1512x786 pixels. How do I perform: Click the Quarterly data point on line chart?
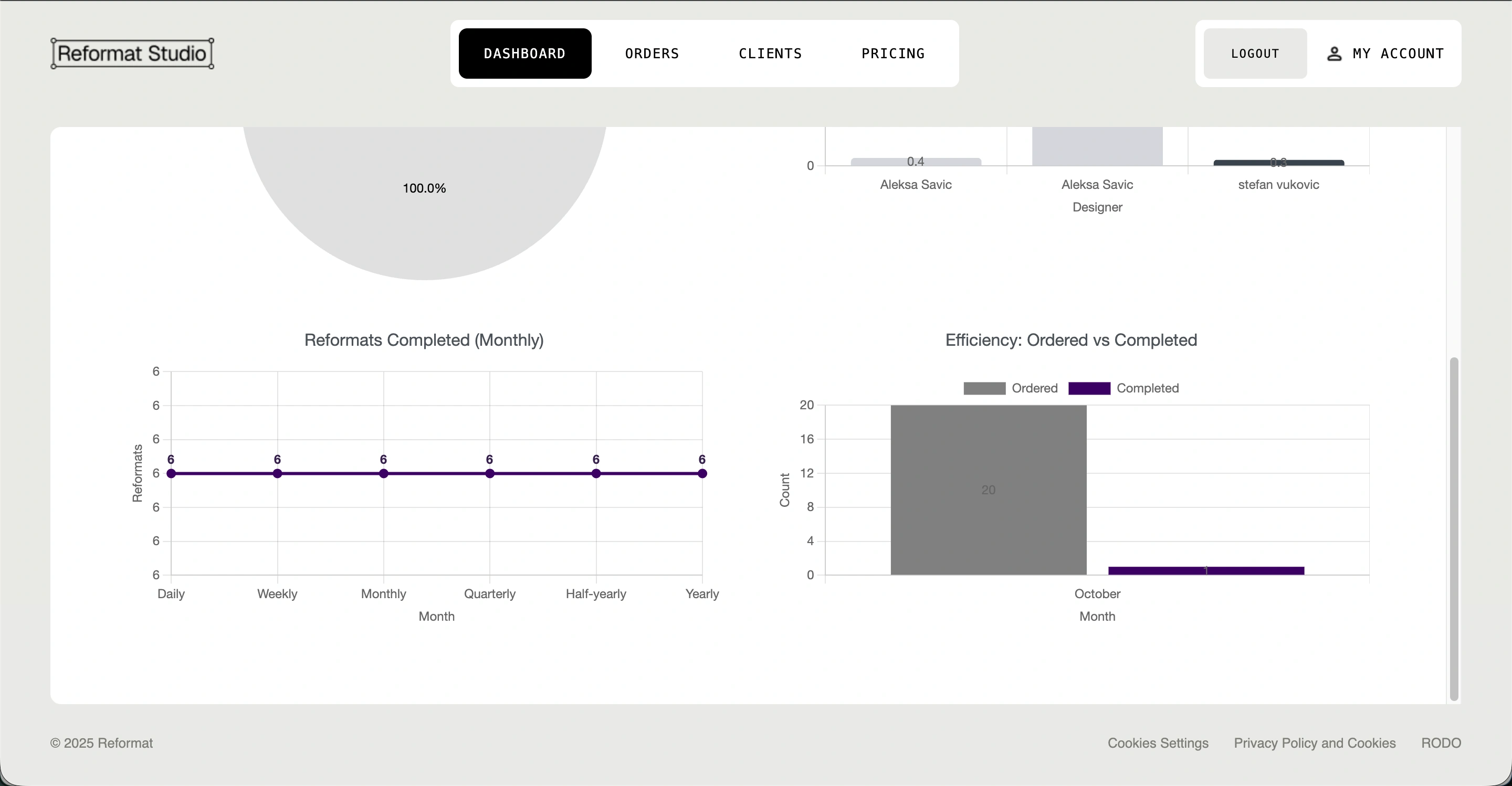[x=489, y=473]
